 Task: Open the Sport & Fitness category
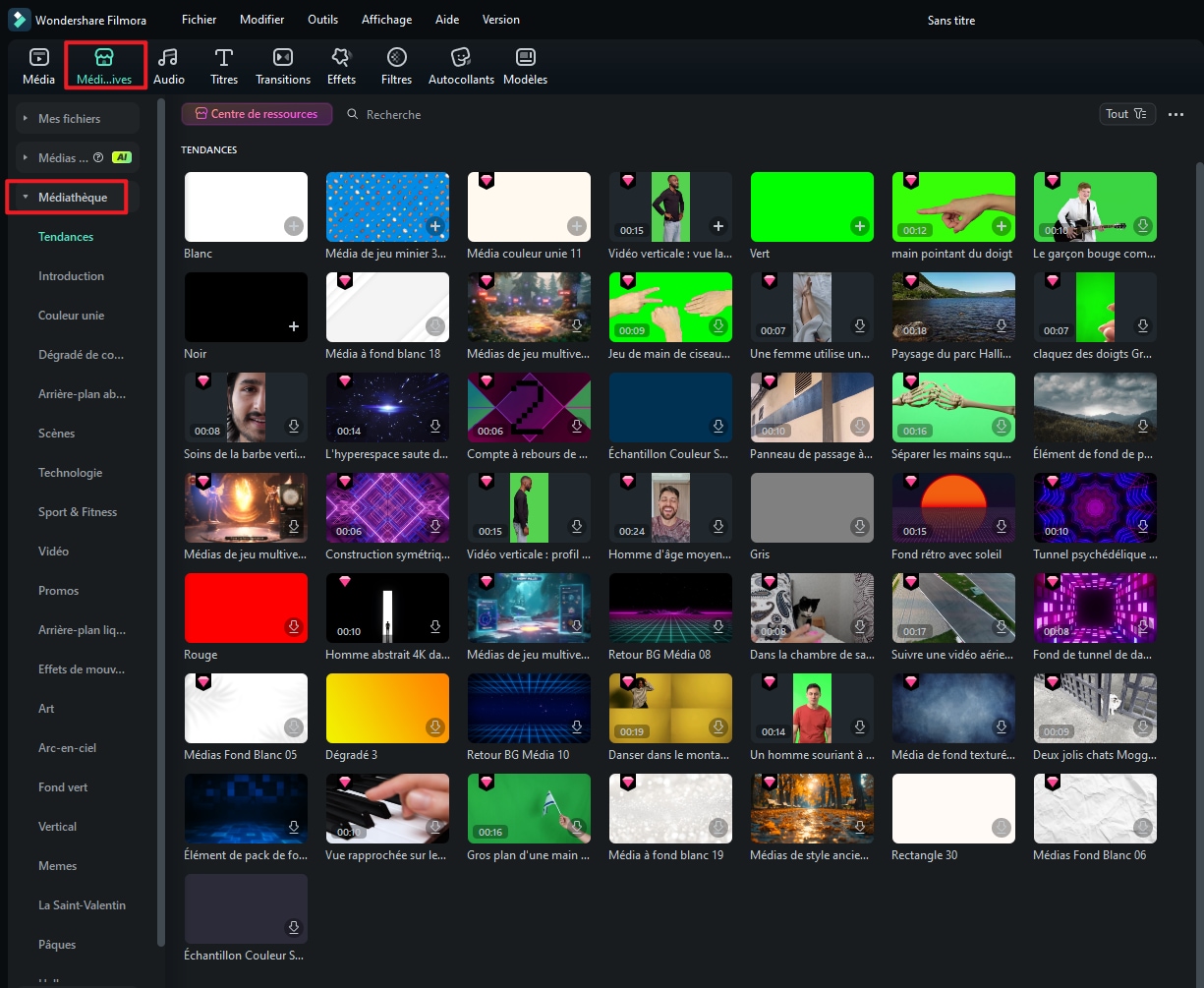coord(78,512)
